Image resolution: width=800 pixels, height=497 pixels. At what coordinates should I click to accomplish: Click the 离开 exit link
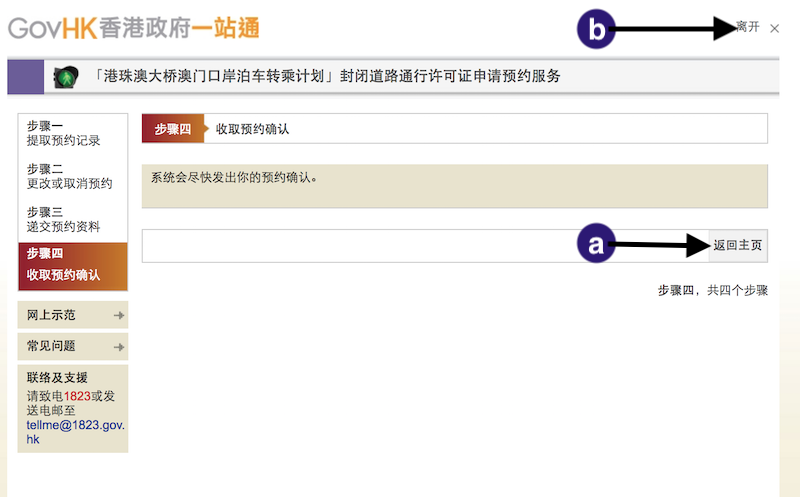pos(747,28)
